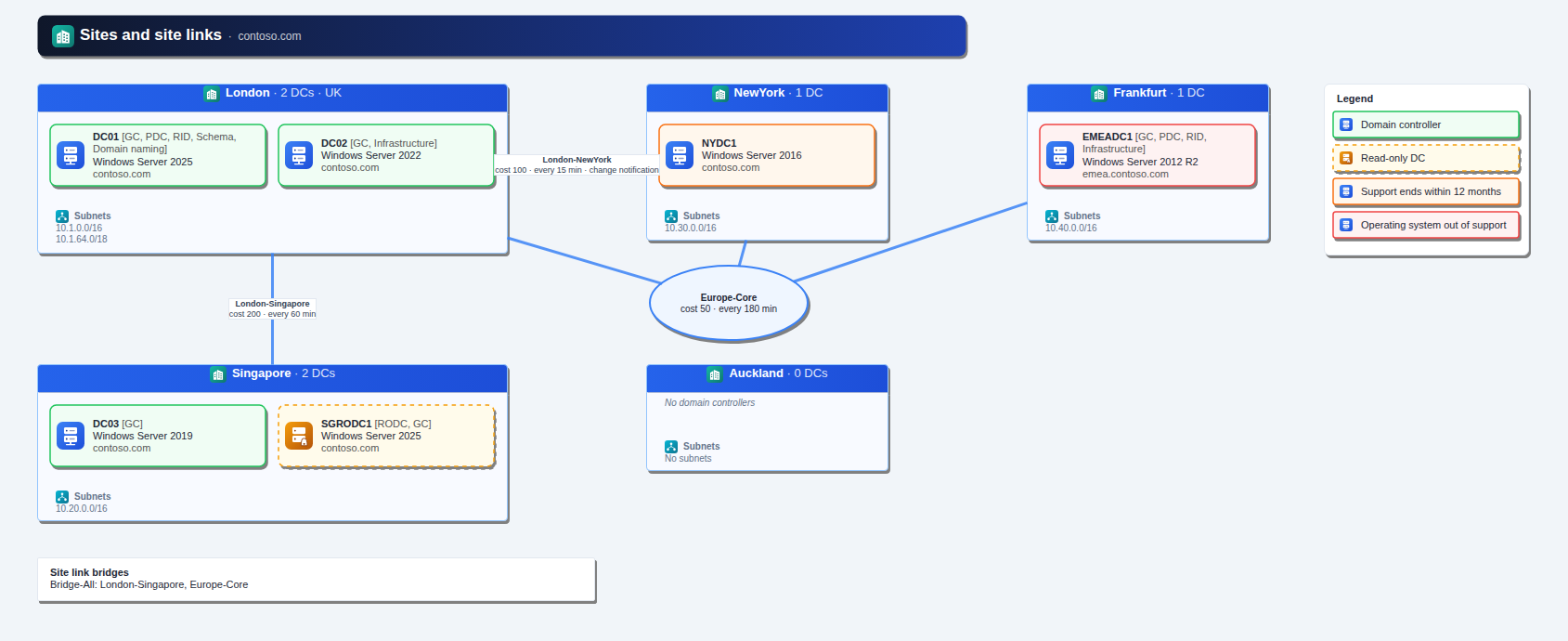Click subnet 10.40.0.0/16 in Frankfurt
This screenshot has height=641, width=1568.
tap(1071, 229)
